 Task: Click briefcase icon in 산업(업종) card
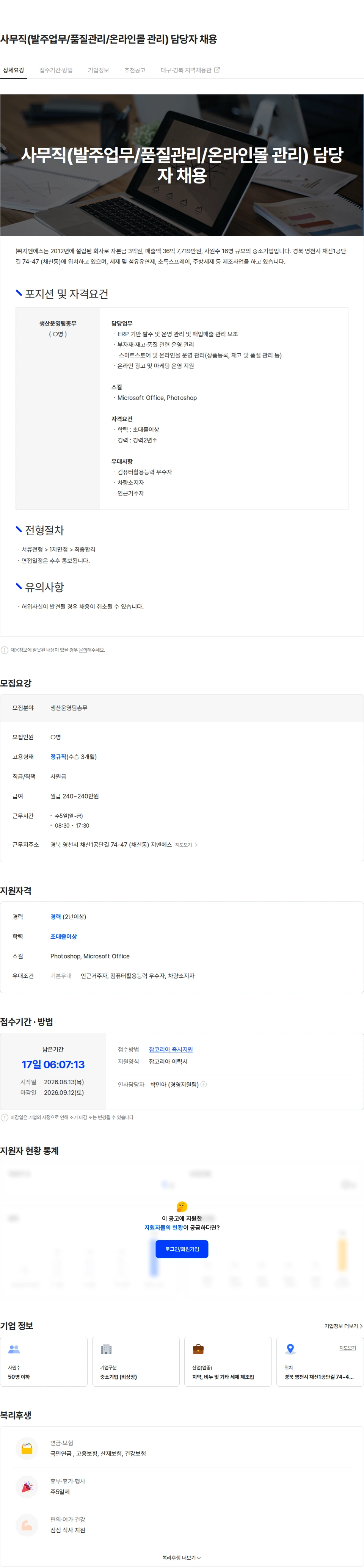pos(198,1350)
